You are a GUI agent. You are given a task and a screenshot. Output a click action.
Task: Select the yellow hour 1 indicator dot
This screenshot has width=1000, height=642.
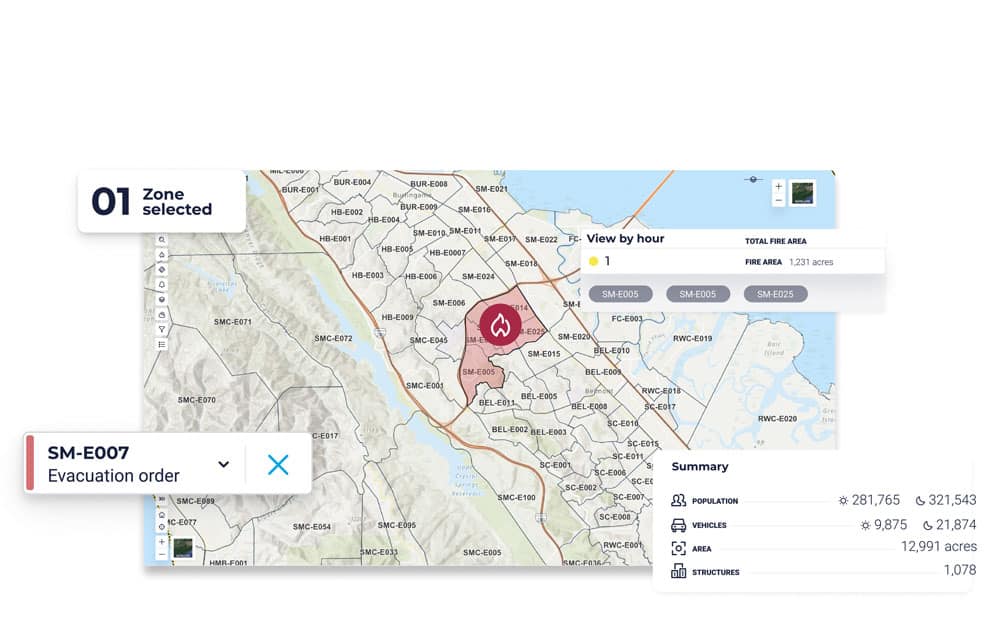click(x=593, y=262)
